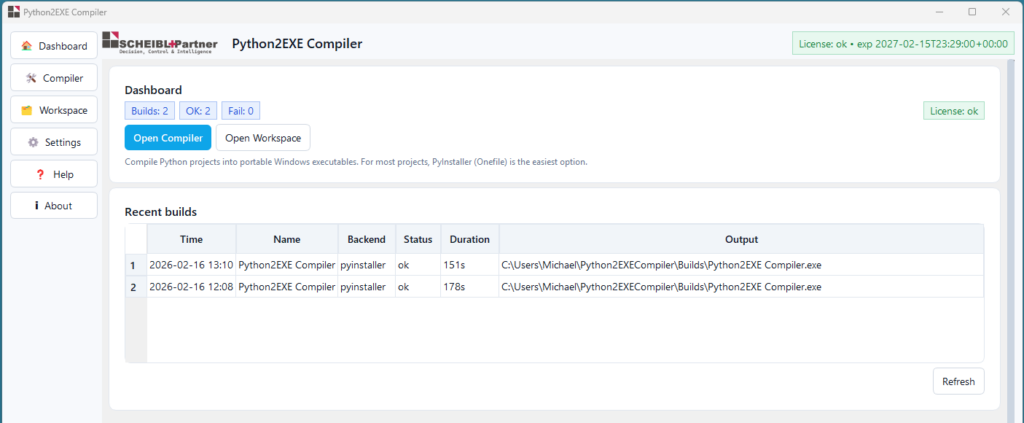Screen dimensions: 1024x423
Task: Refresh the recent builds list
Action: pyautogui.click(x=958, y=381)
